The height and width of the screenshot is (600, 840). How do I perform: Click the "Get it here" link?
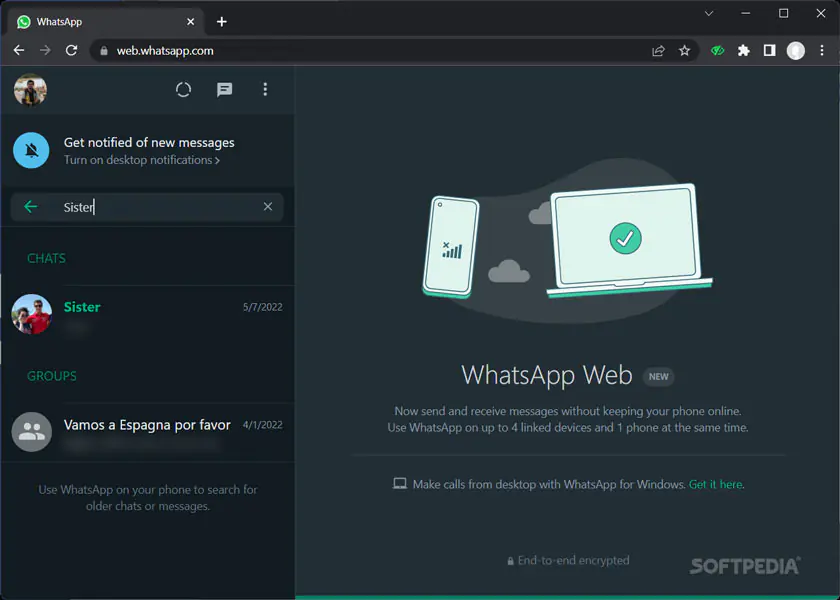[x=716, y=483]
